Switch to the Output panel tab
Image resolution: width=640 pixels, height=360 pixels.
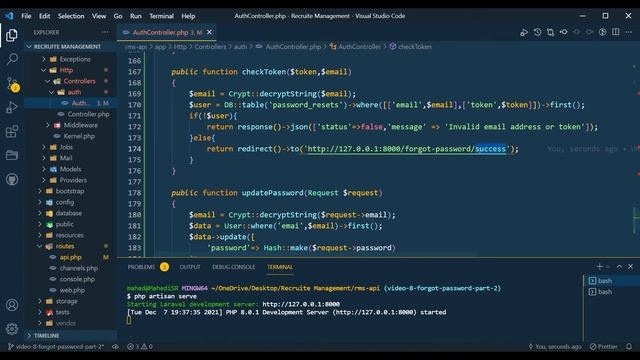[x=190, y=267]
